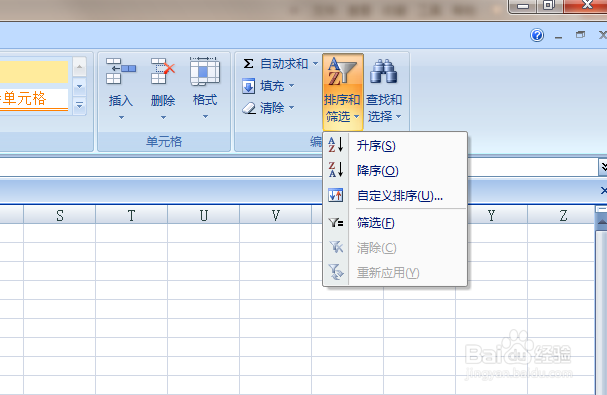Open the AutoSum (自动求和) dropdown arrow

tap(315, 63)
